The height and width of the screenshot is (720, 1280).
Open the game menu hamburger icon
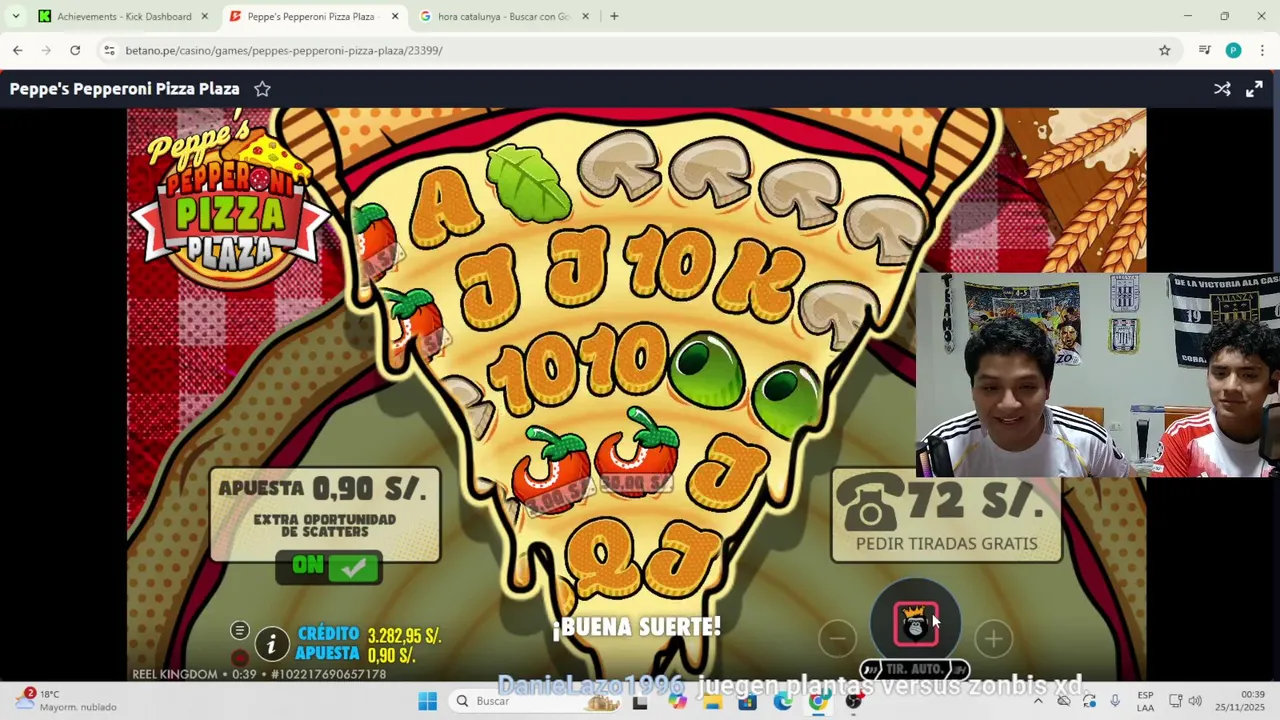click(x=239, y=630)
